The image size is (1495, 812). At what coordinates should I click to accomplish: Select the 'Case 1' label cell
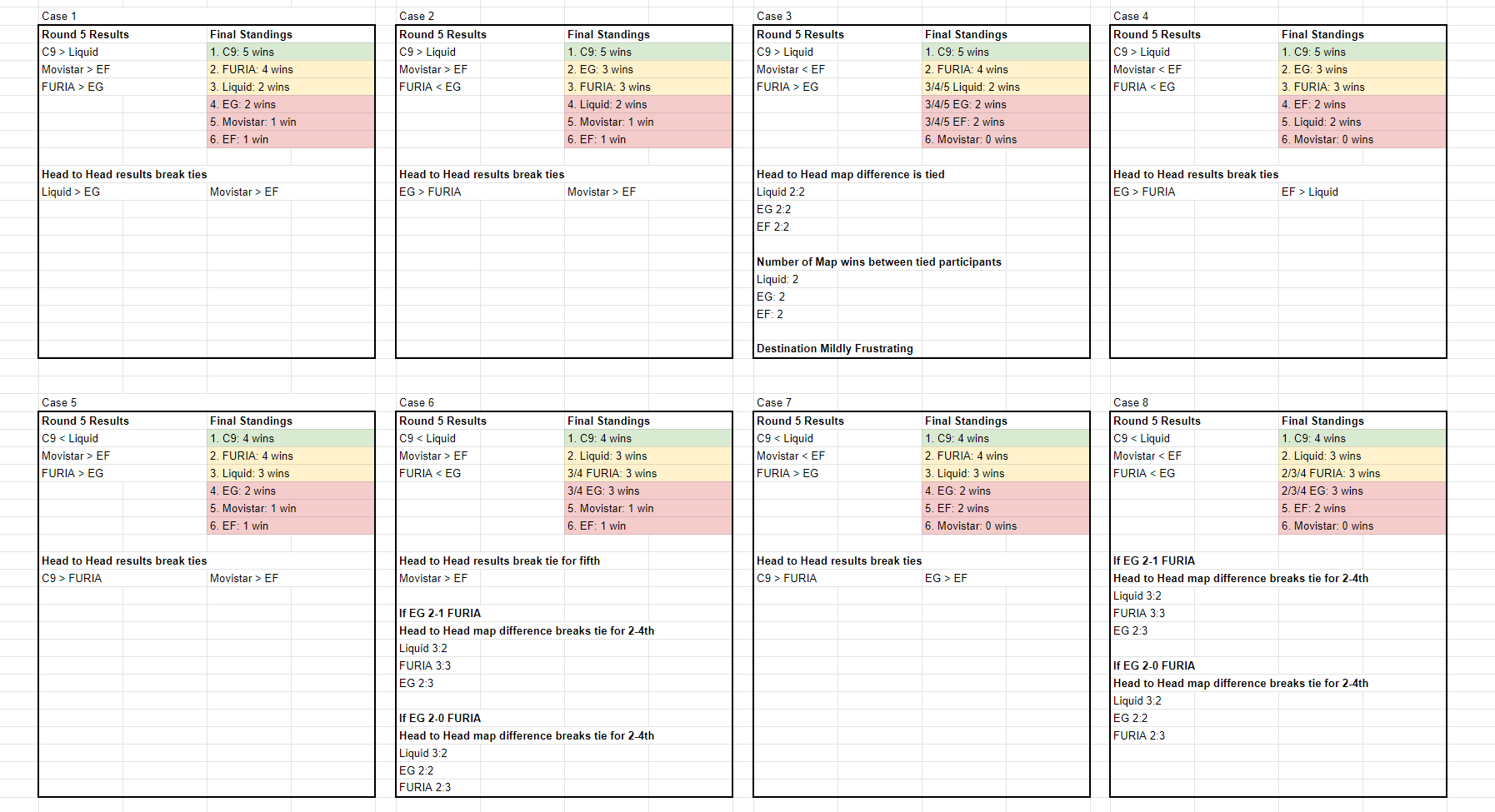pyautogui.click(x=59, y=16)
